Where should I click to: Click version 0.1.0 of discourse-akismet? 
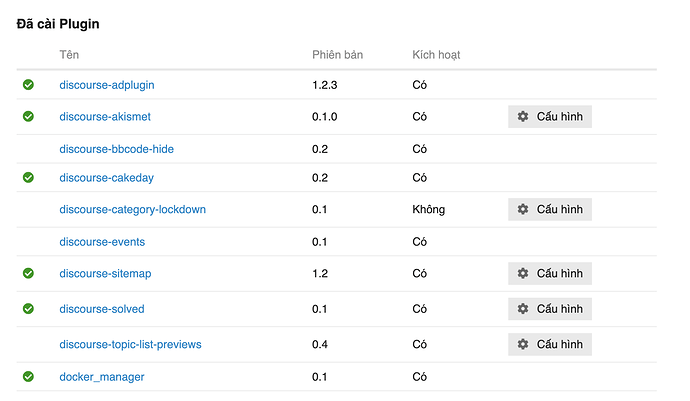[x=325, y=117]
